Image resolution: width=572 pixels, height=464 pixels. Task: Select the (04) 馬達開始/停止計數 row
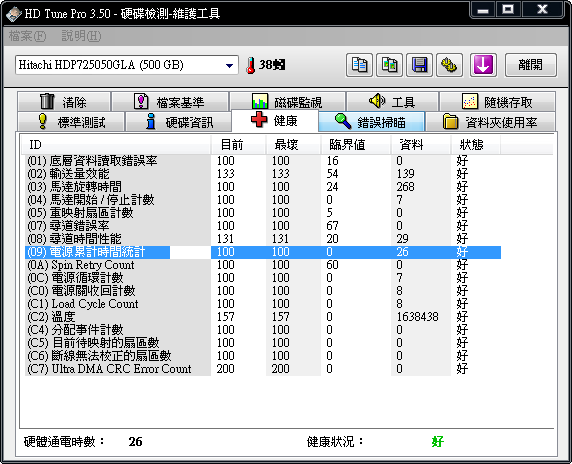tap(263, 200)
